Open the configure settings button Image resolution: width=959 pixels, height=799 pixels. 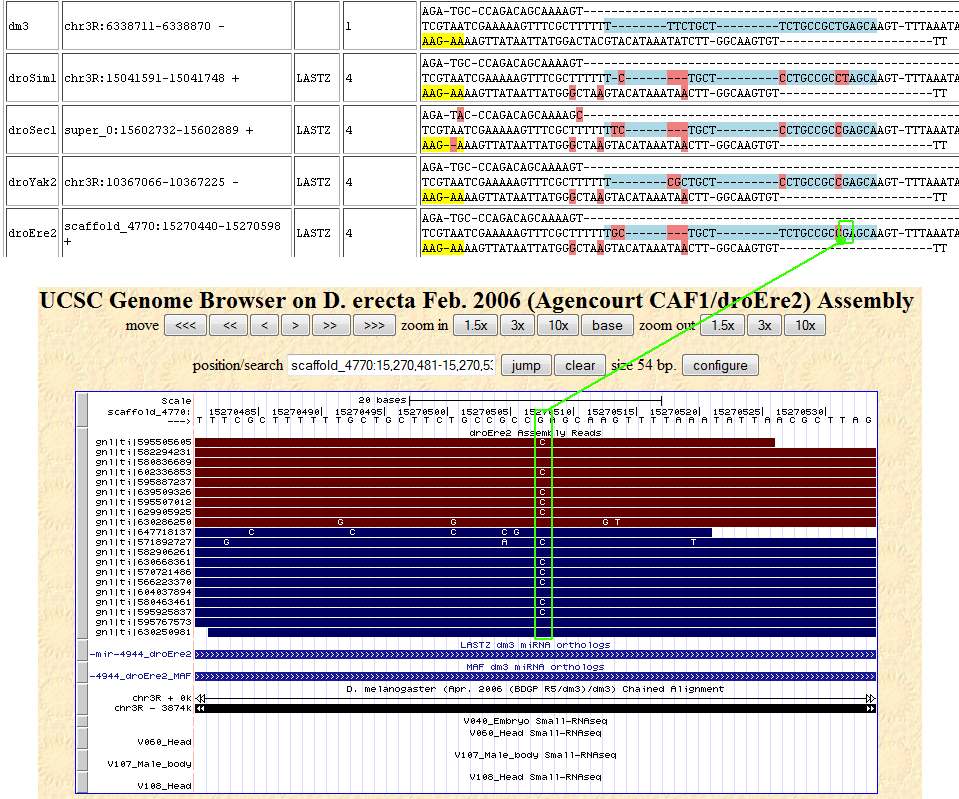tap(720, 365)
